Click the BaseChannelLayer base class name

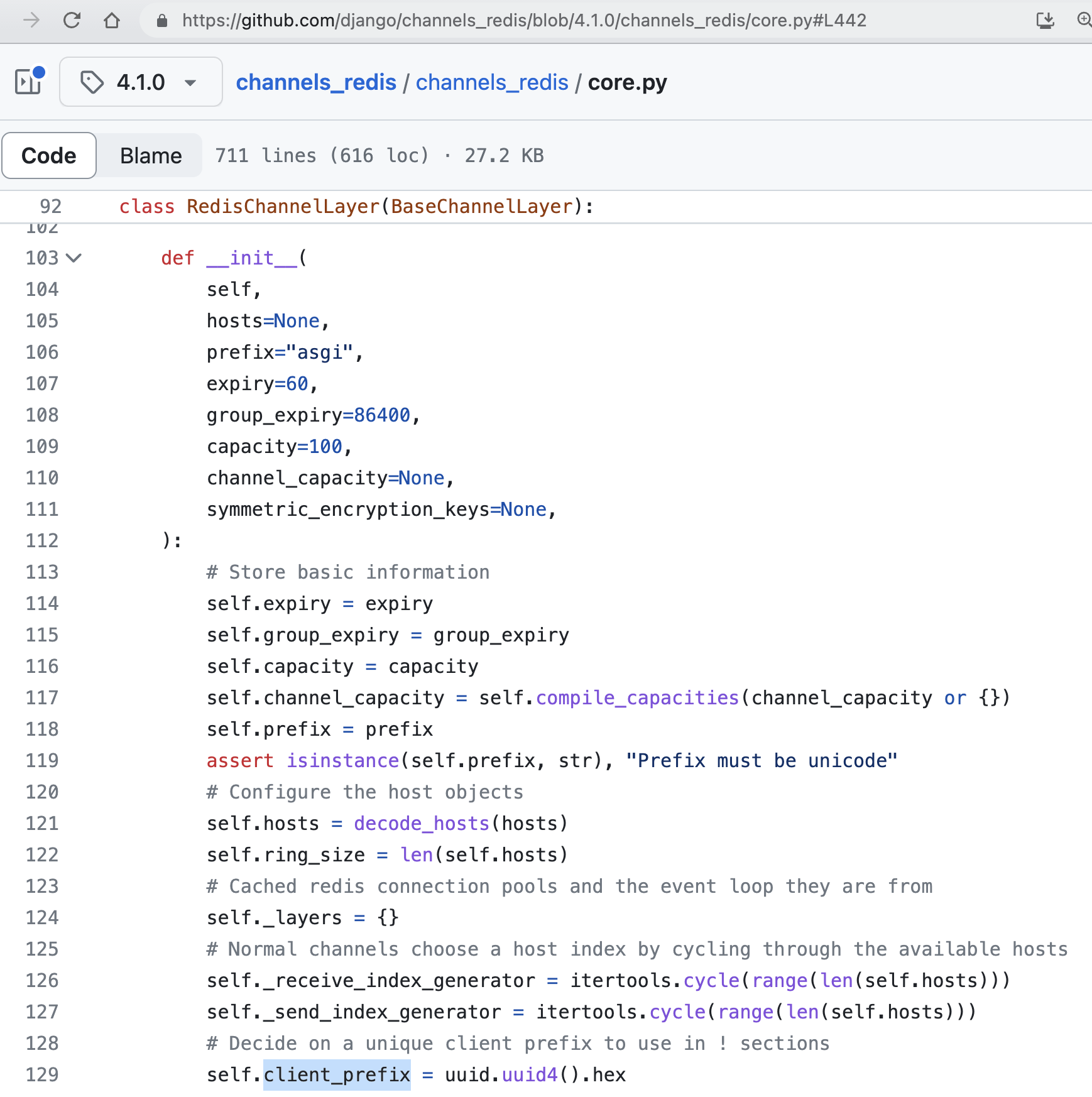tap(482, 206)
